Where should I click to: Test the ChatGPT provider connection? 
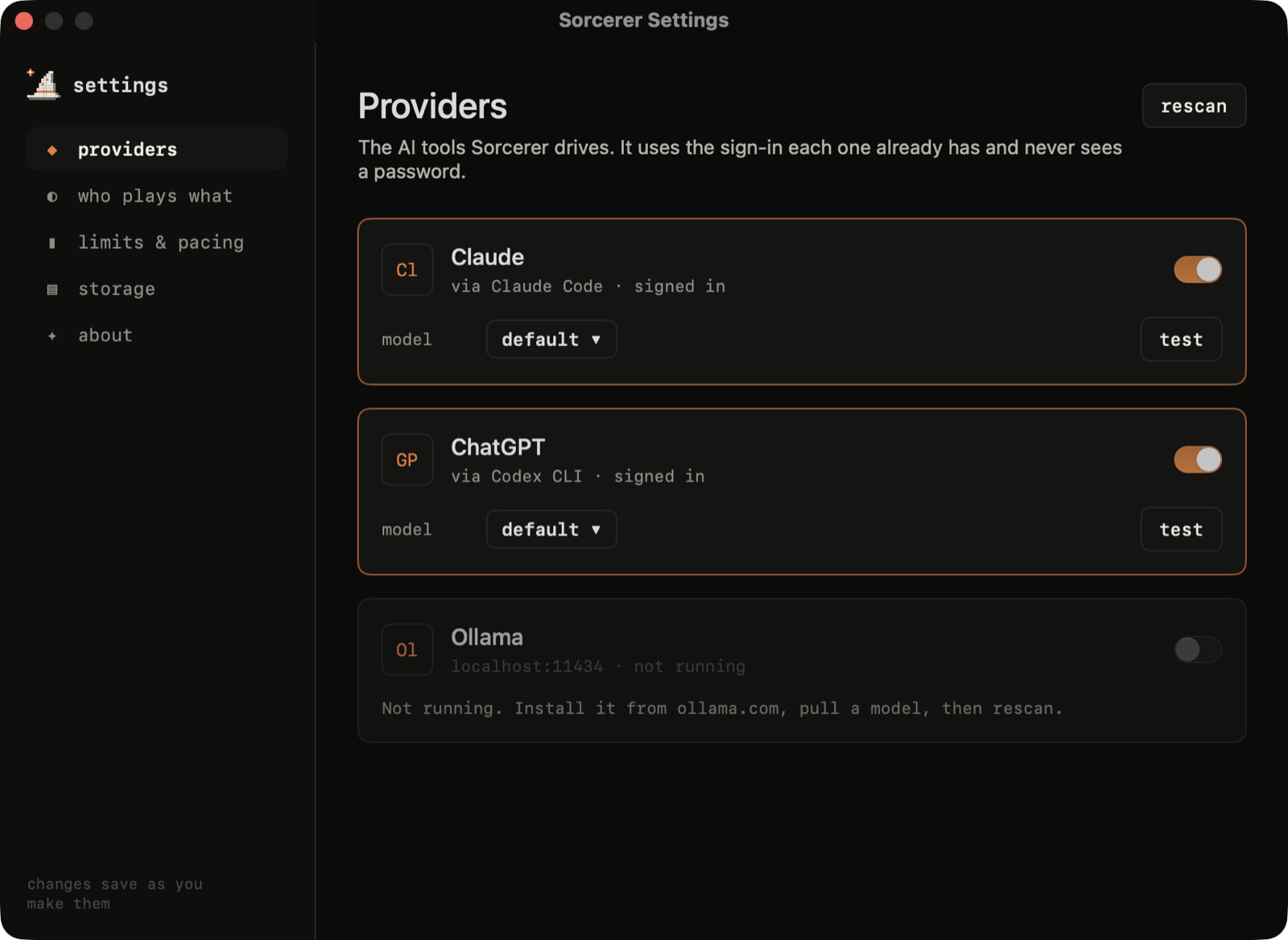tap(1181, 530)
